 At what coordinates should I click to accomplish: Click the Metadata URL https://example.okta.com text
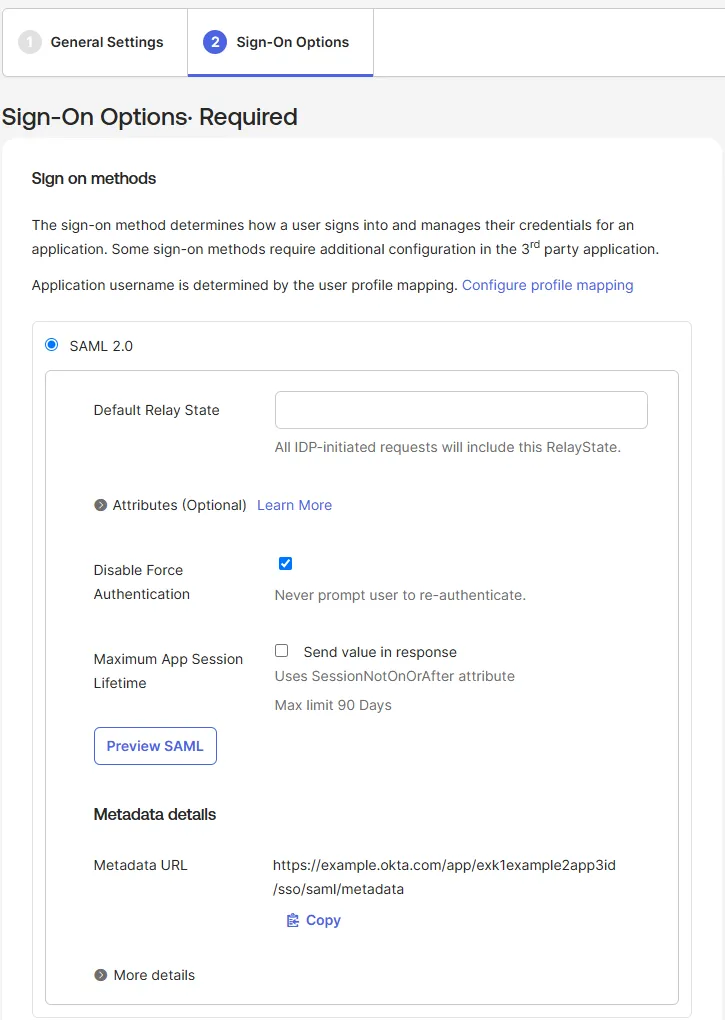point(444,877)
